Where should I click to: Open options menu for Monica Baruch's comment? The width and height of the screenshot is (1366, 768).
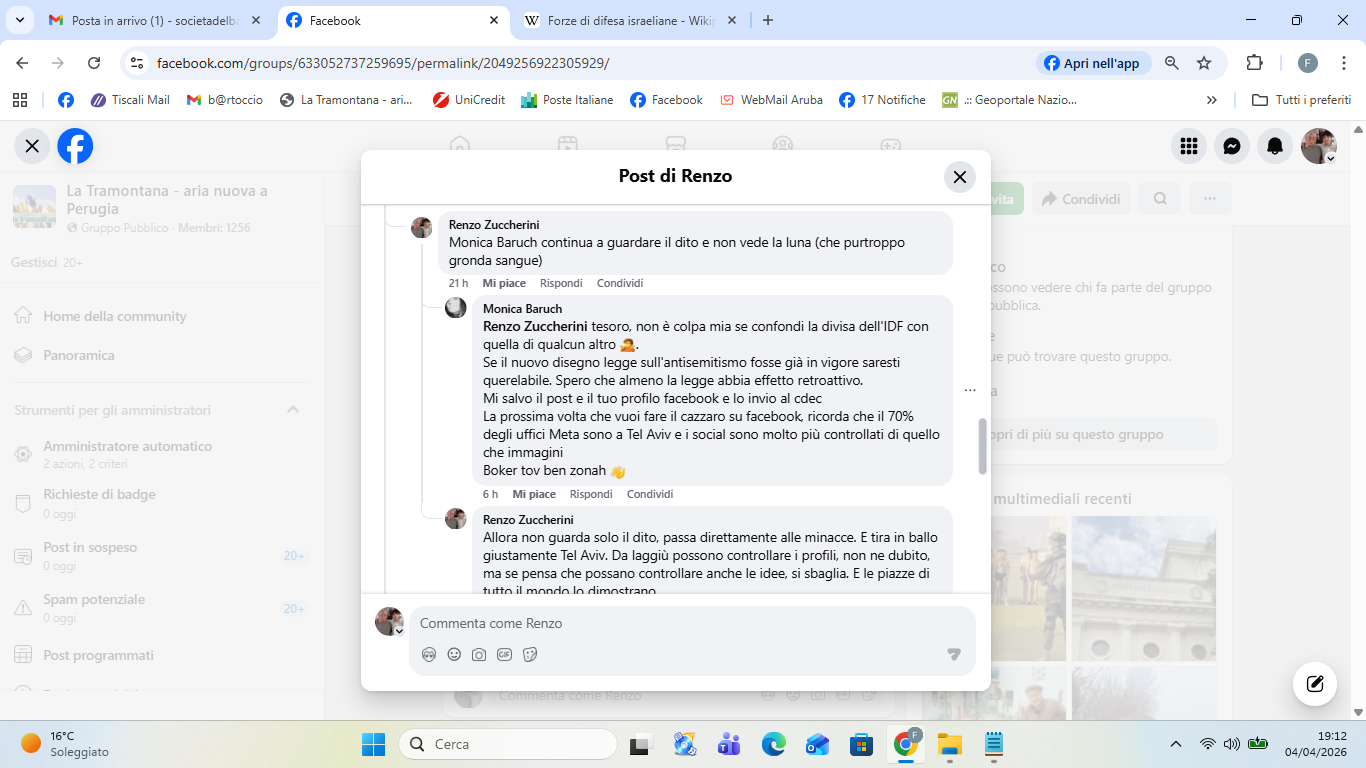[x=970, y=390]
